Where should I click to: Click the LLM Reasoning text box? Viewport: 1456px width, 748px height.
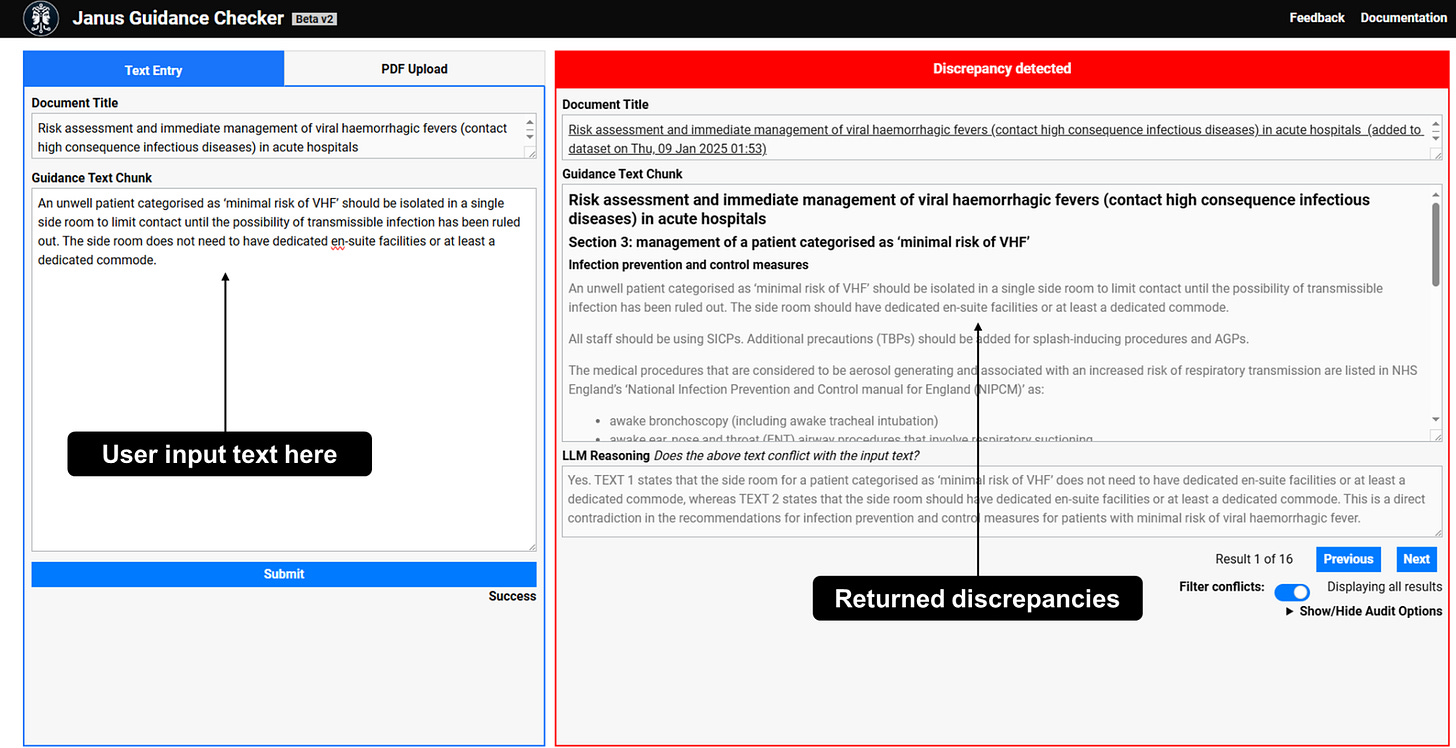coord(1002,501)
